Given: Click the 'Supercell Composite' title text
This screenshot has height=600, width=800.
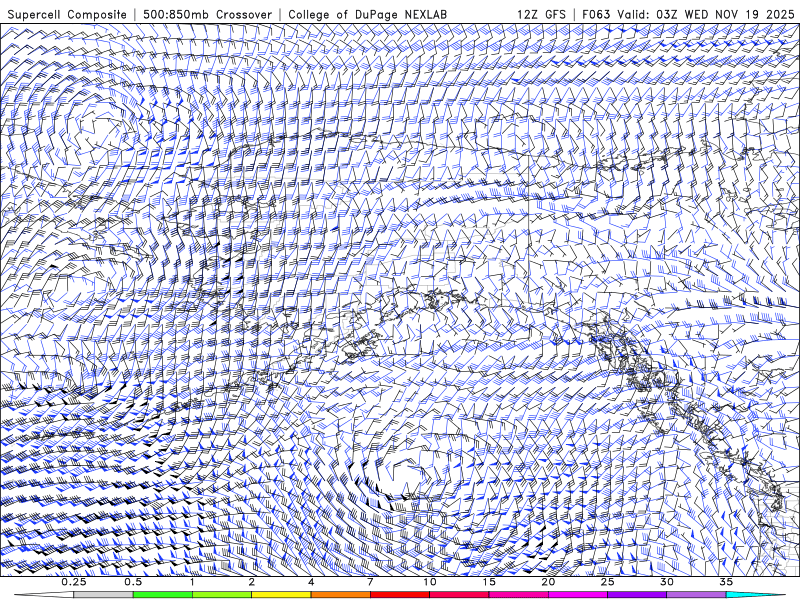Looking at the screenshot, I should [67, 15].
